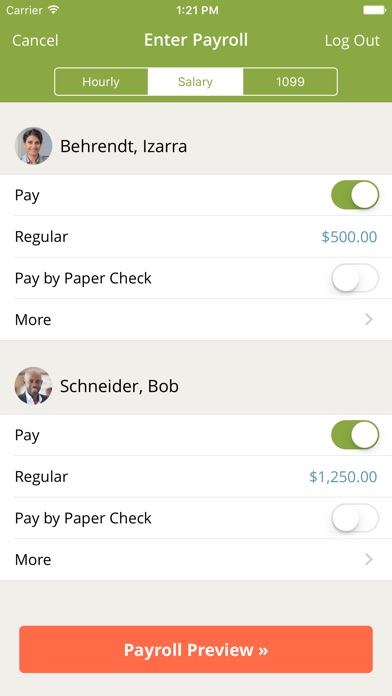The width and height of the screenshot is (392, 696).
Task: Enable Pay by Paper Check for Bob
Action: 355,518
